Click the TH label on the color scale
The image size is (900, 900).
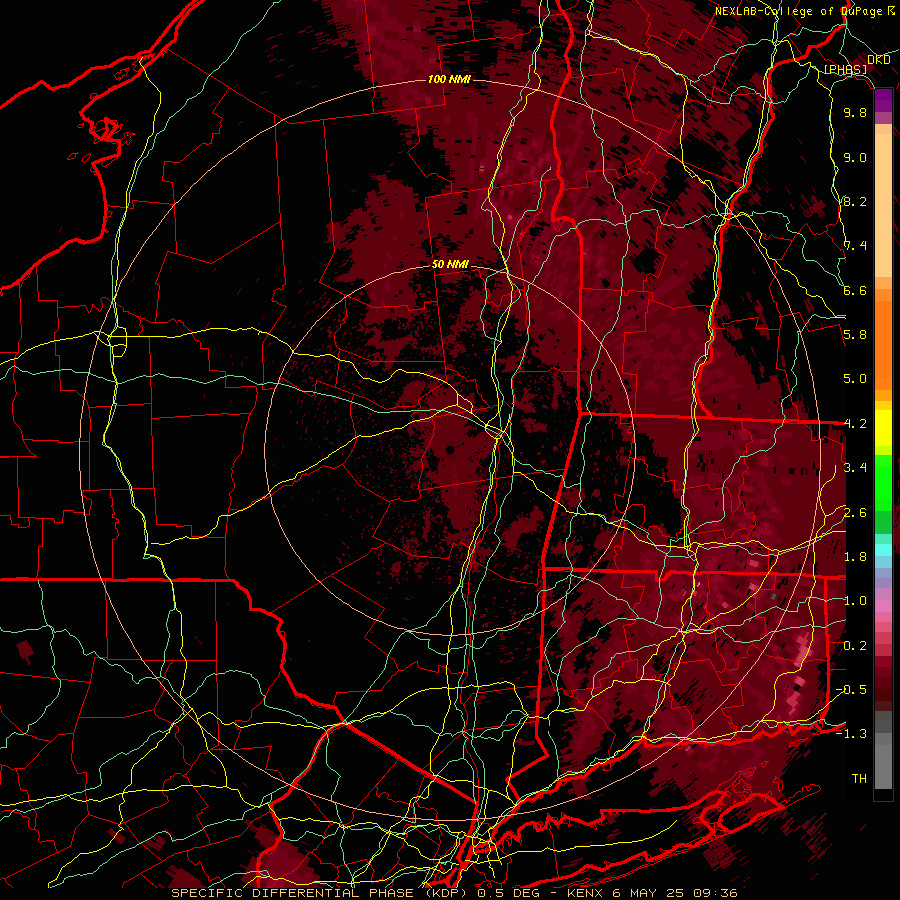click(859, 779)
